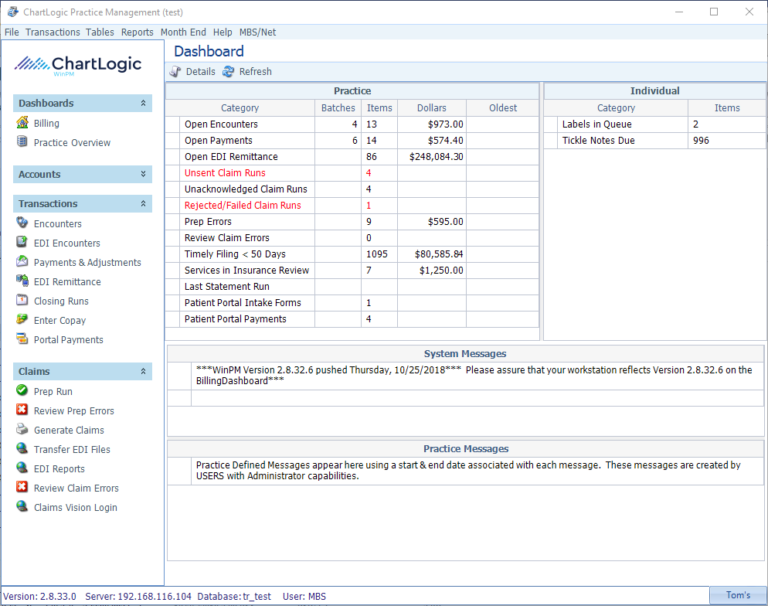Viewport: 768px width, 606px height.
Task: Open the Billing dashboard link
Action: click(x=47, y=123)
